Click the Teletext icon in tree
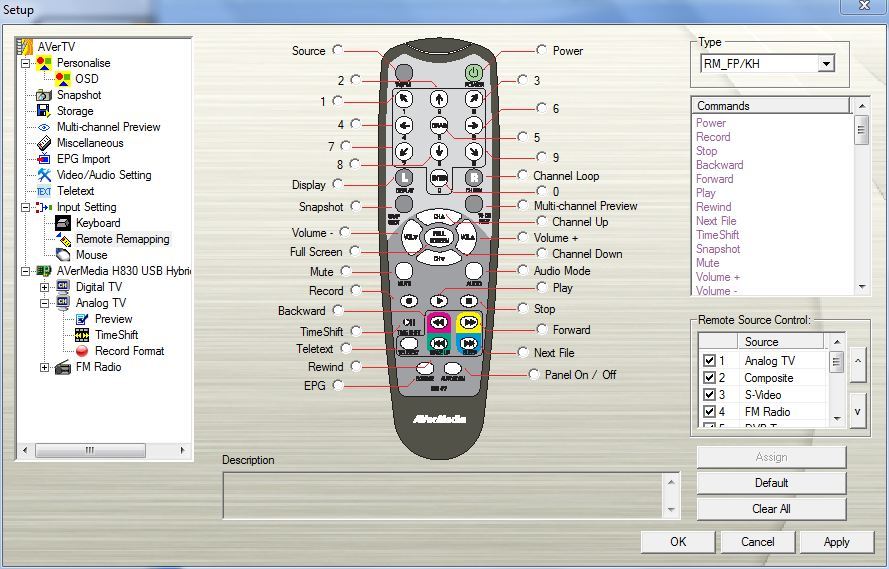Viewport: 889px width, 569px height. [x=44, y=191]
